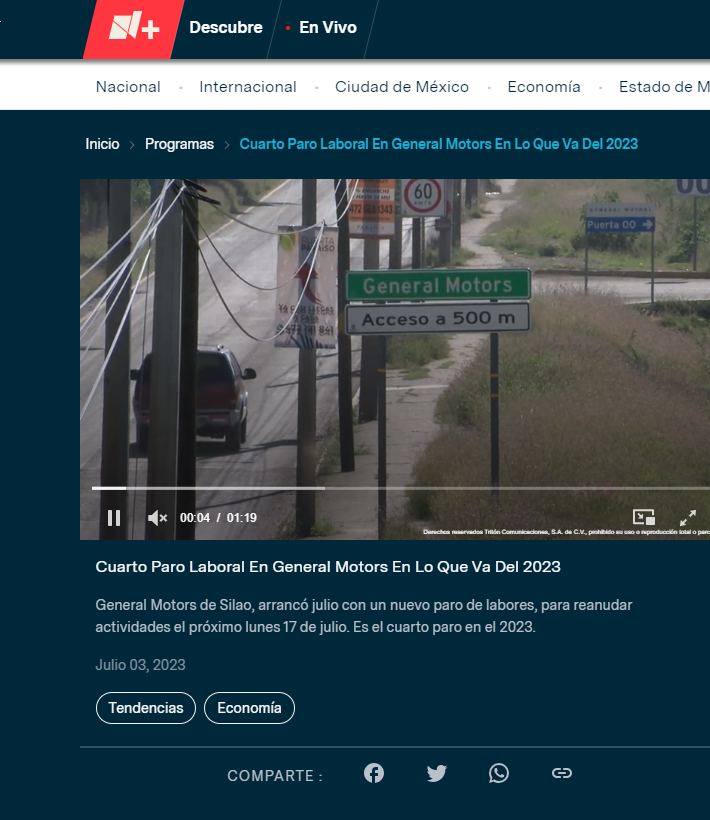This screenshot has width=710, height=820.
Task: Share the article on Twitter
Action: point(437,773)
